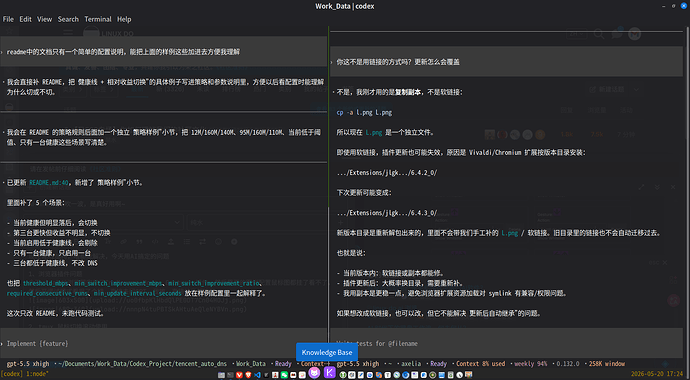The height and width of the screenshot is (380, 690).
Task: Open the File menu
Action: click(x=8, y=19)
